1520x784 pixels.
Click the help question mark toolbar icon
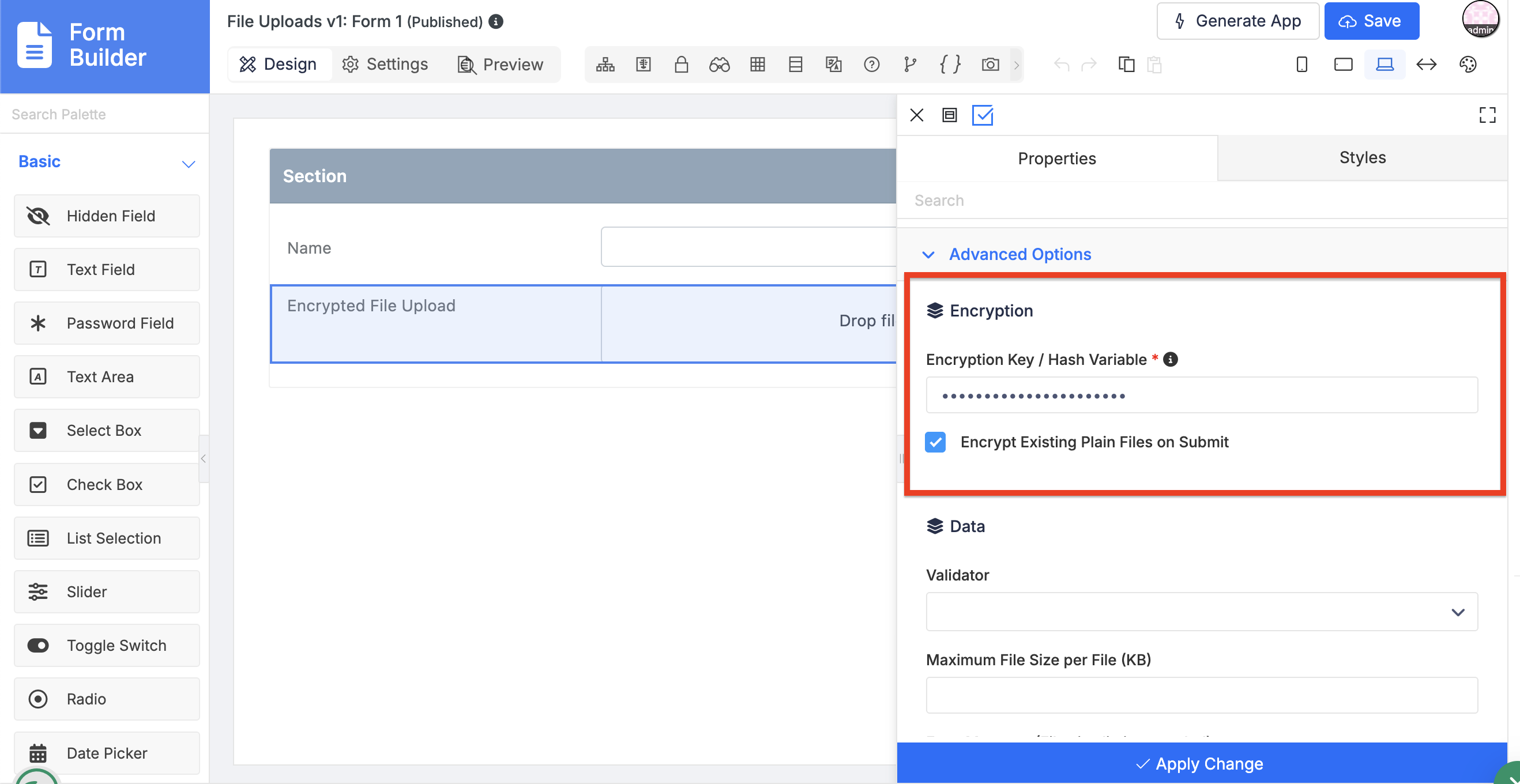point(871,65)
